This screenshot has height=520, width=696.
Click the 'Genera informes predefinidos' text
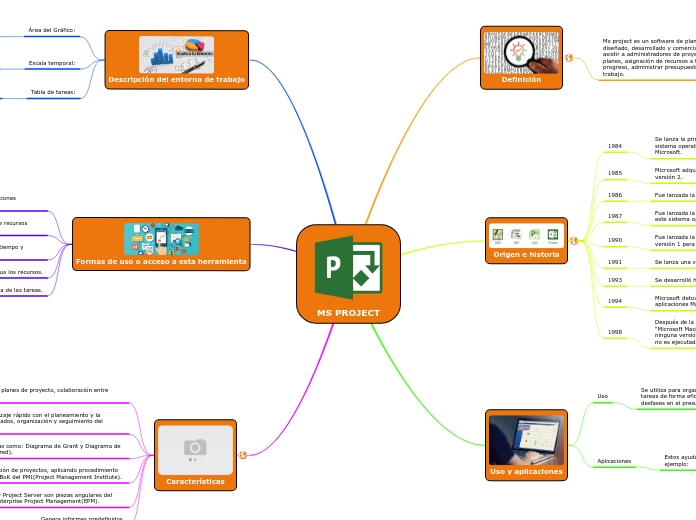pyautogui.click(x=81, y=518)
